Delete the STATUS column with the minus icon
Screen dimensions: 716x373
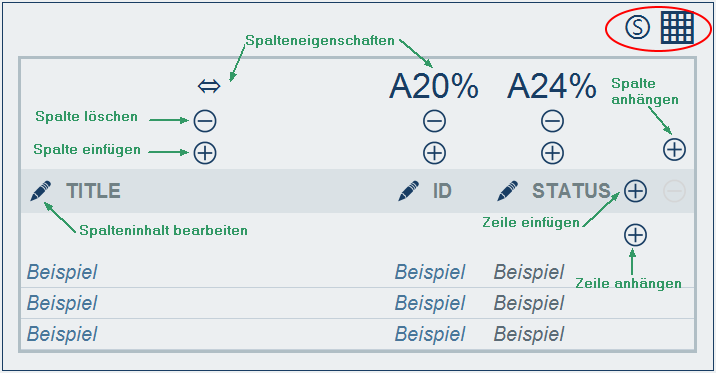pos(553,121)
